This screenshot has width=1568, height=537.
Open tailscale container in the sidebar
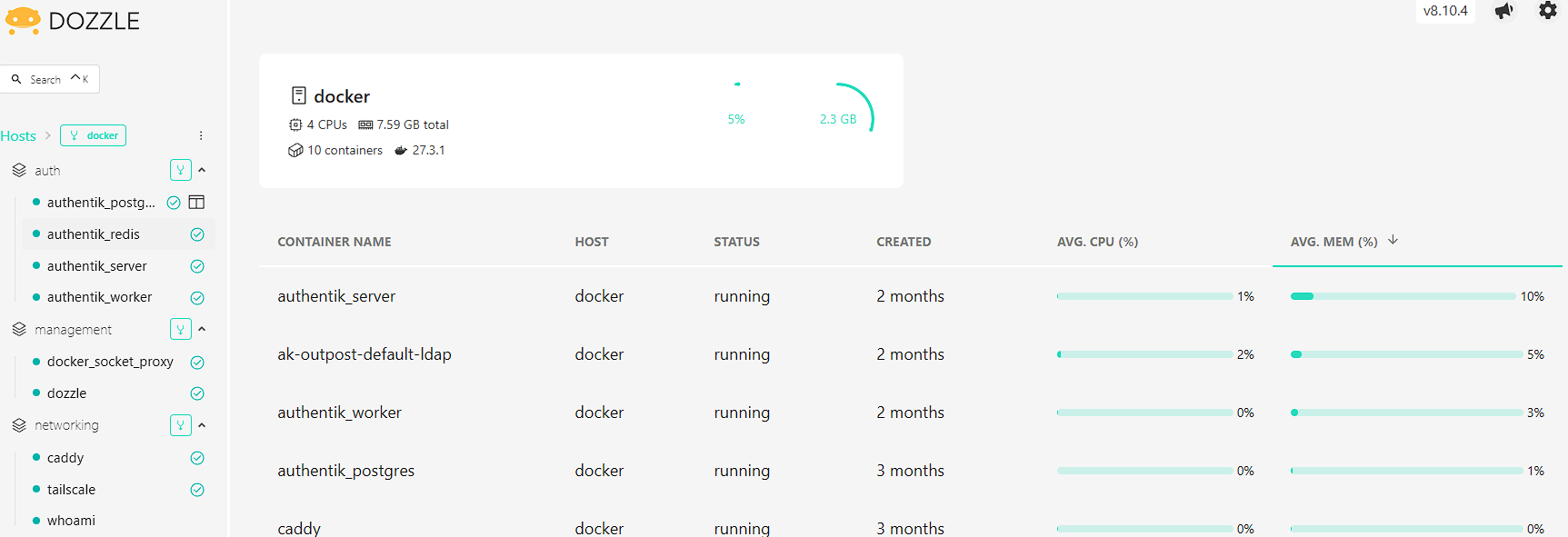point(71,490)
